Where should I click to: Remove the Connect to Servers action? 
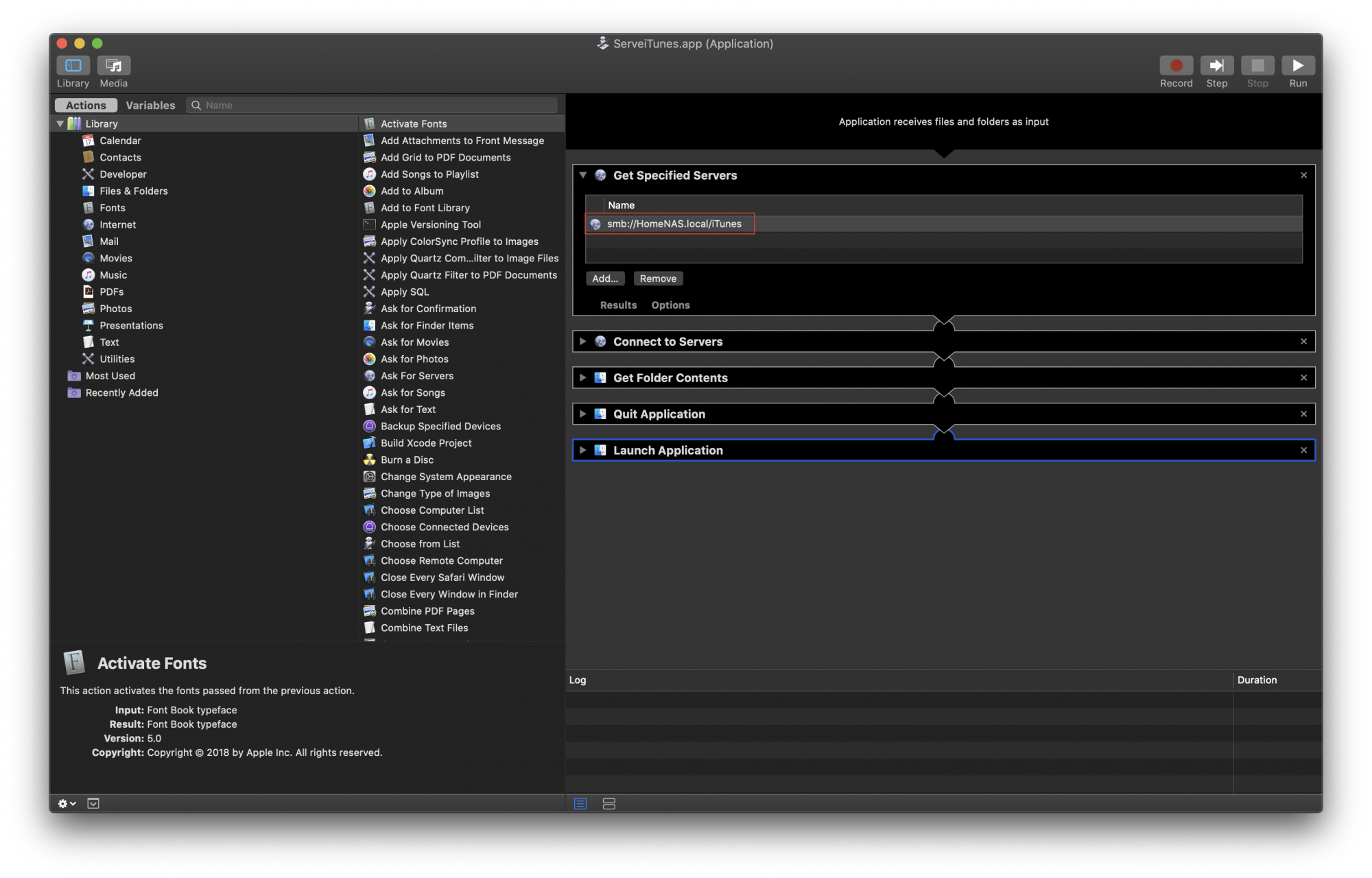coord(1303,342)
